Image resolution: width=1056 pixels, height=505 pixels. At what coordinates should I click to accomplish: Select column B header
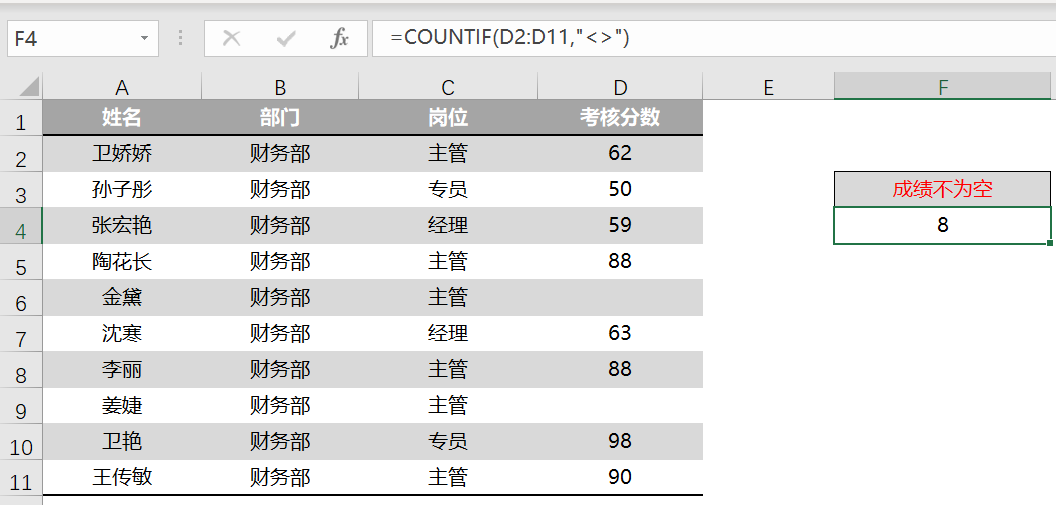click(280, 87)
